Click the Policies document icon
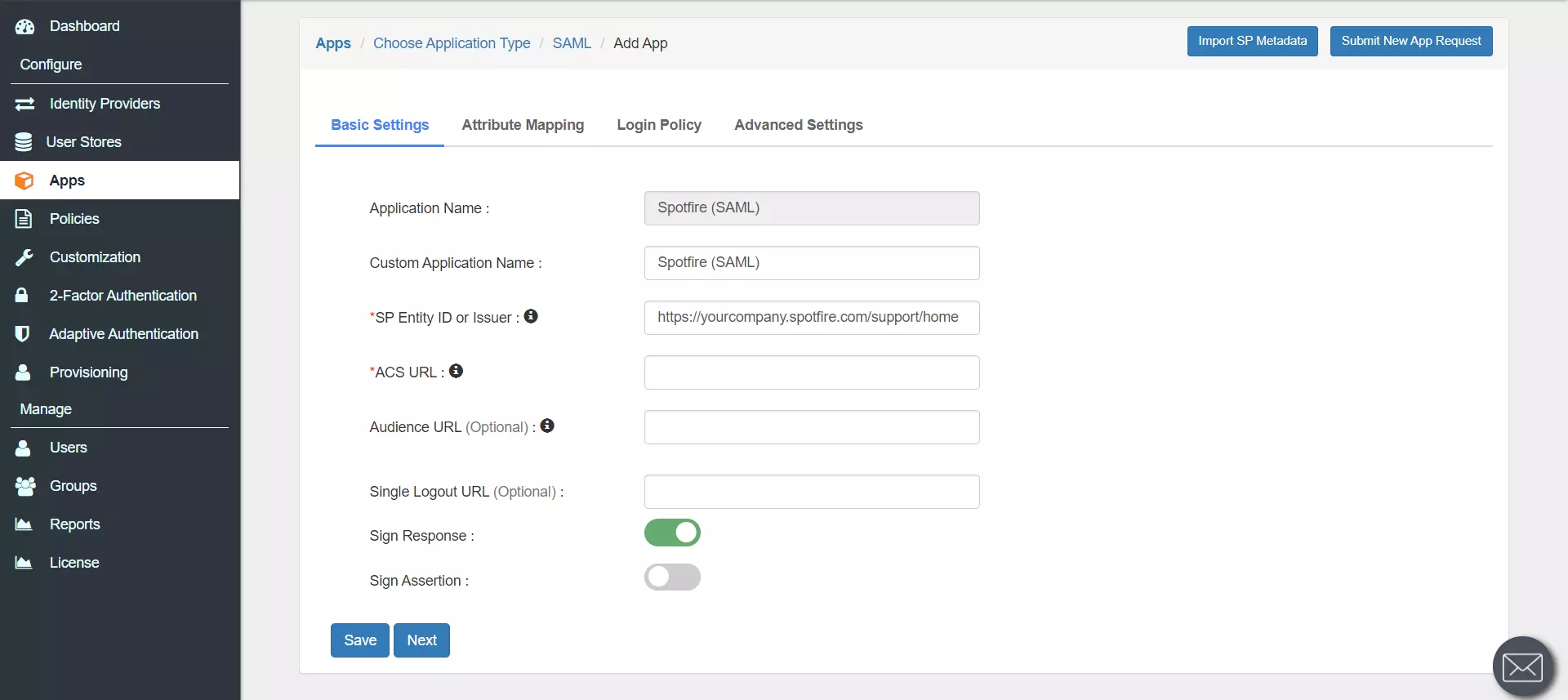Screen dimensions: 1568x700 (24, 219)
